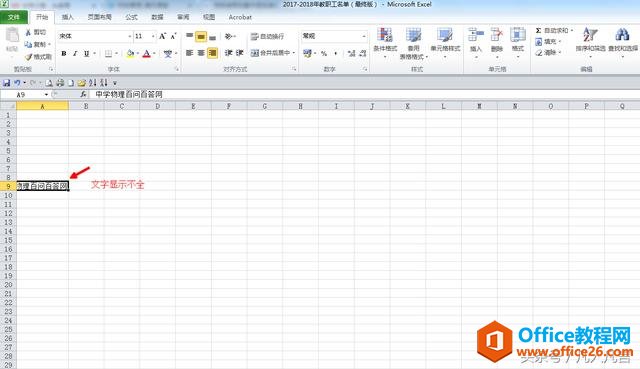The width and height of the screenshot is (640, 369).
Task: Open the Sort and Filter (排序和筛选) menu
Action: tap(590, 42)
